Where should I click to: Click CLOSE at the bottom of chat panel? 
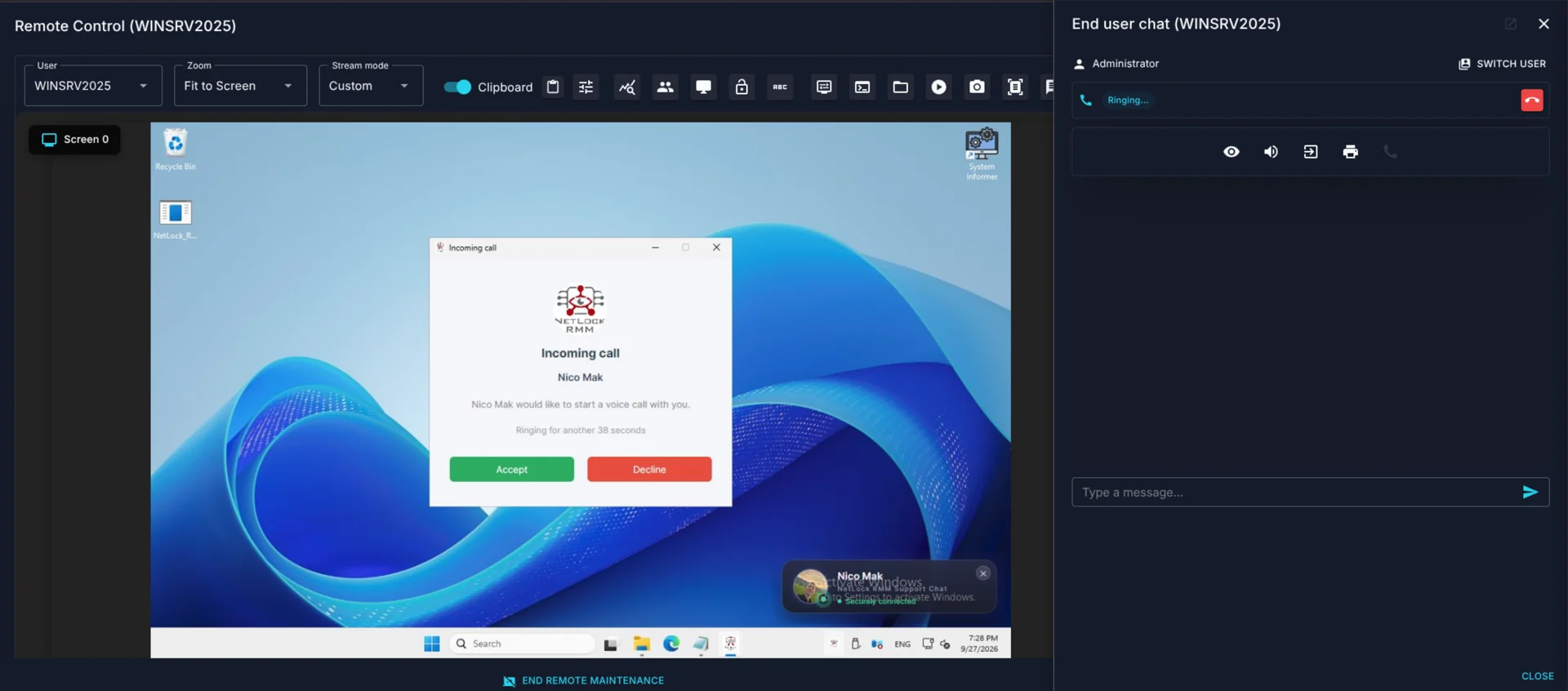1537,676
